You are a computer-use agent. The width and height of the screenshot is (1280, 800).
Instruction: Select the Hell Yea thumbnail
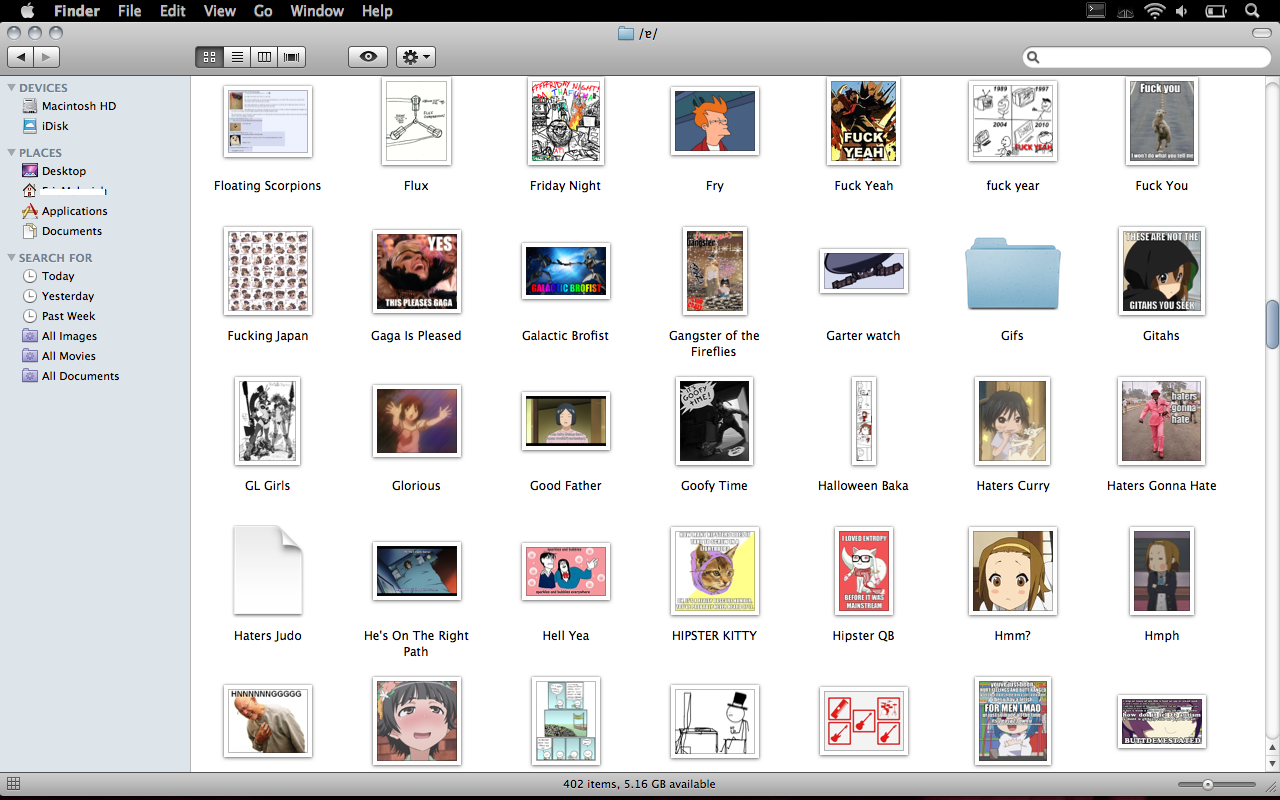coord(565,571)
